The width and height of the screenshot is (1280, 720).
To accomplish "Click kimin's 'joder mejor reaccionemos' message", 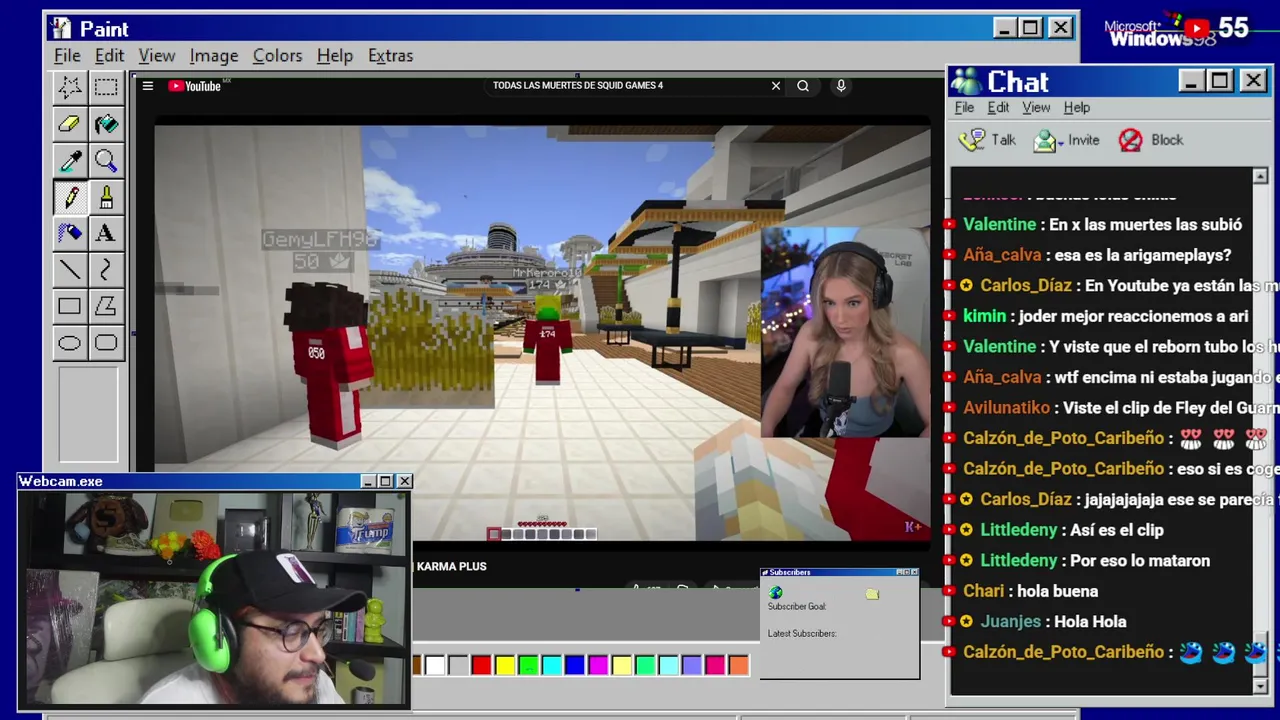I will 1105,316.
